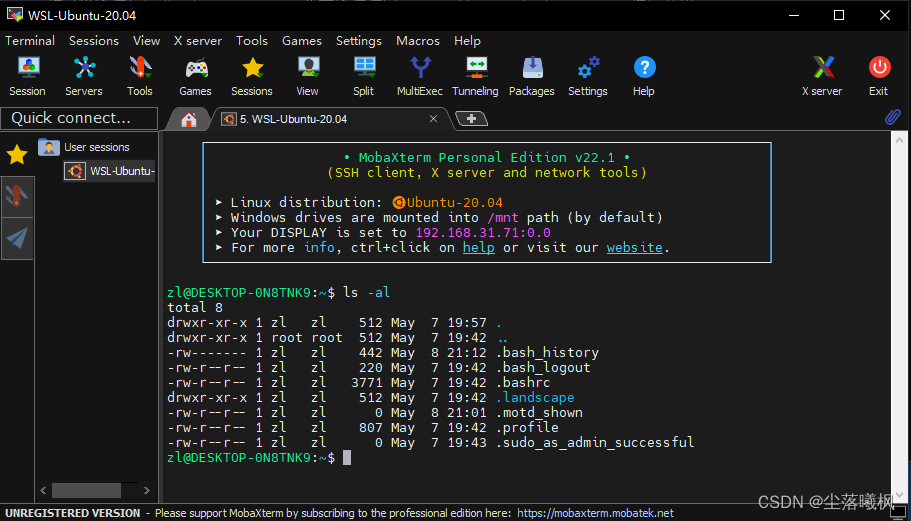Click the Help question mark icon
Screen dimensions: 911x521
click(644, 76)
